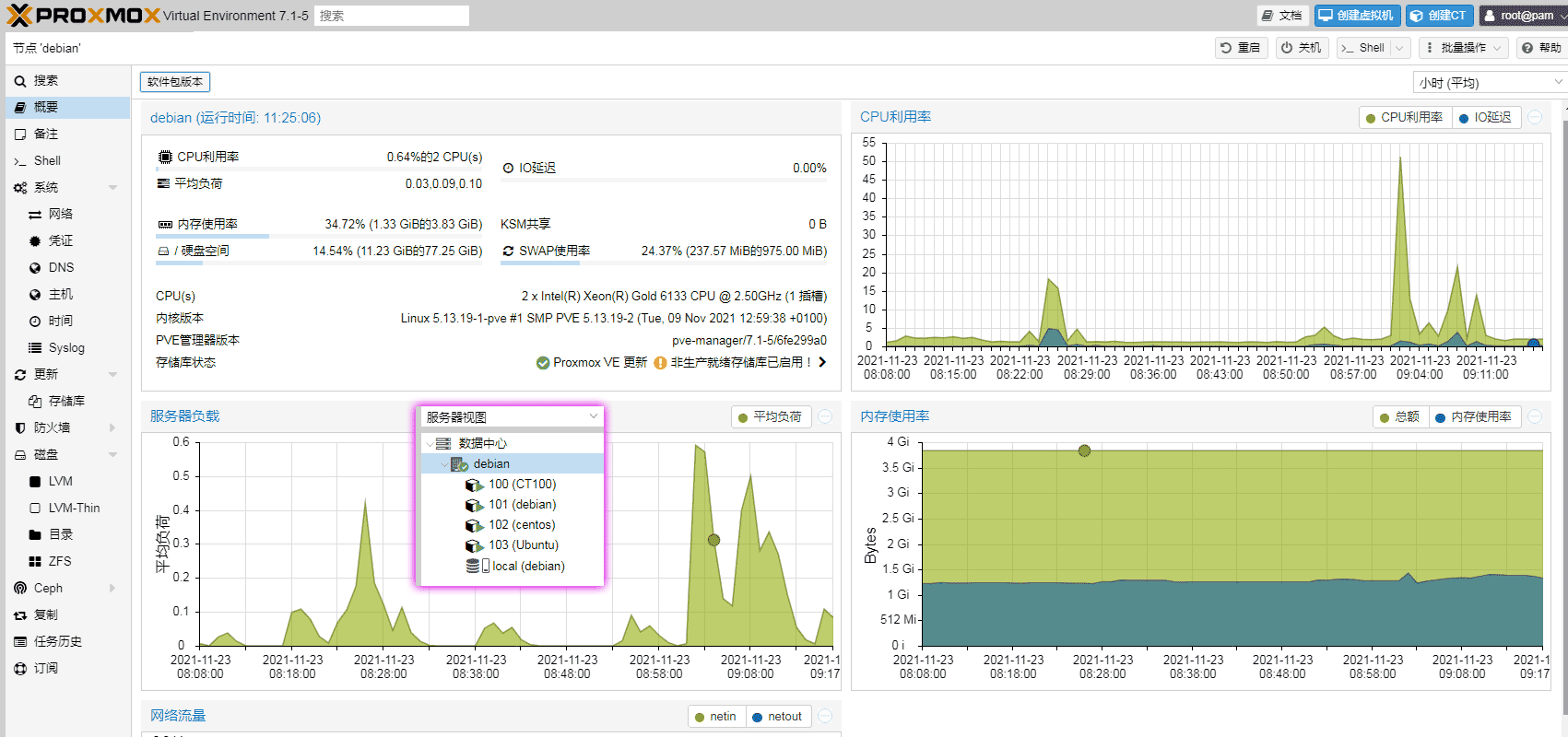Click the 服务器负载 chart undo zoom icon

[825, 416]
